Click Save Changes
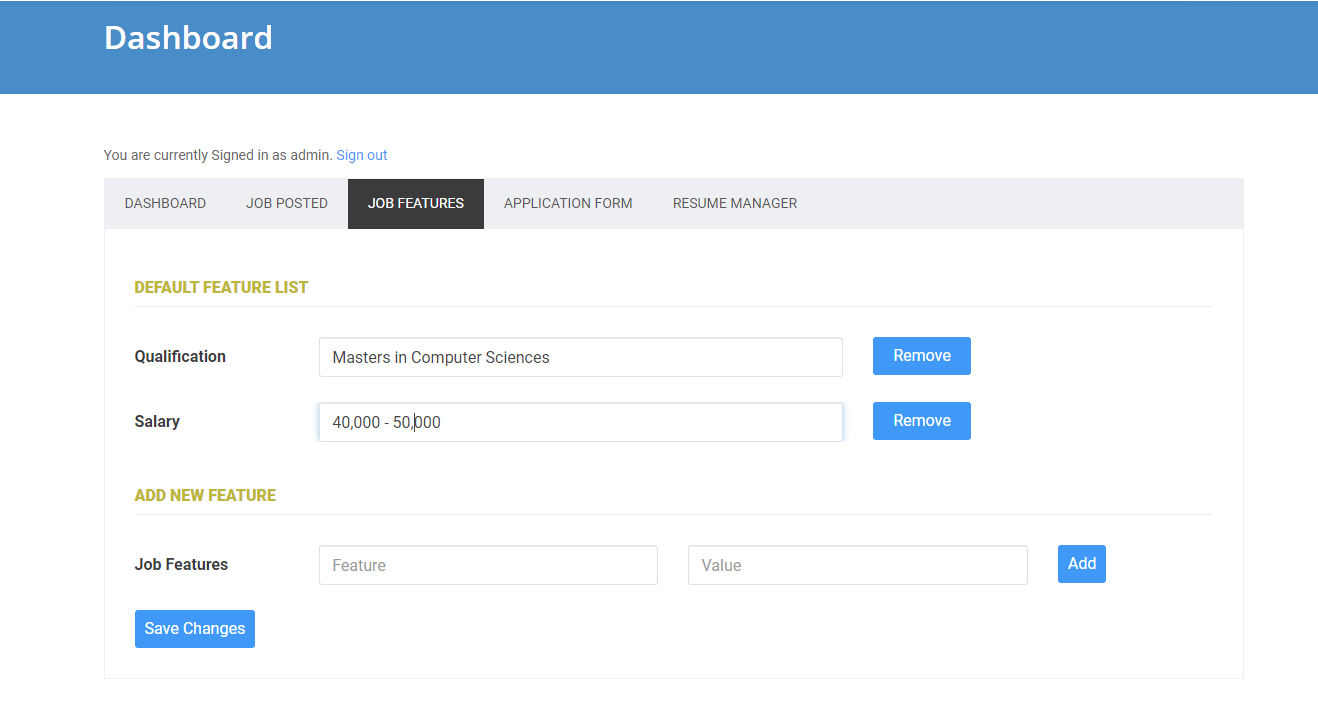The image size is (1318, 719). click(x=194, y=628)
